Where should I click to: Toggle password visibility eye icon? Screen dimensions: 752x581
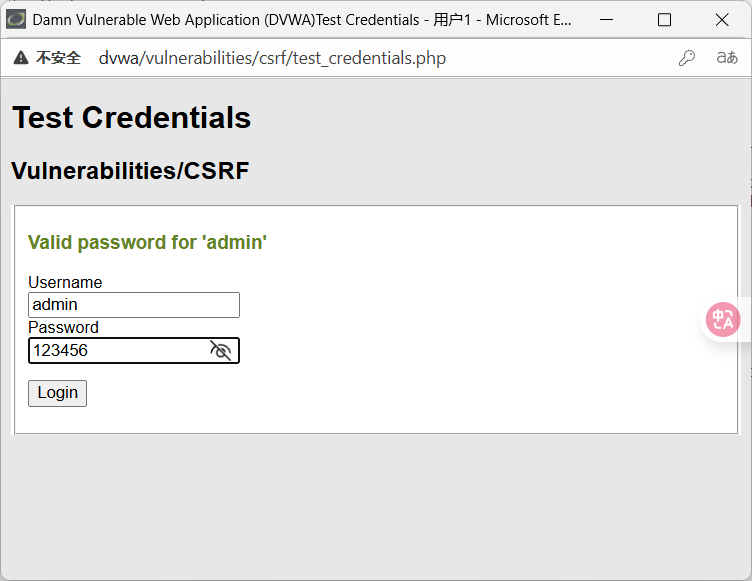(221, 351)
